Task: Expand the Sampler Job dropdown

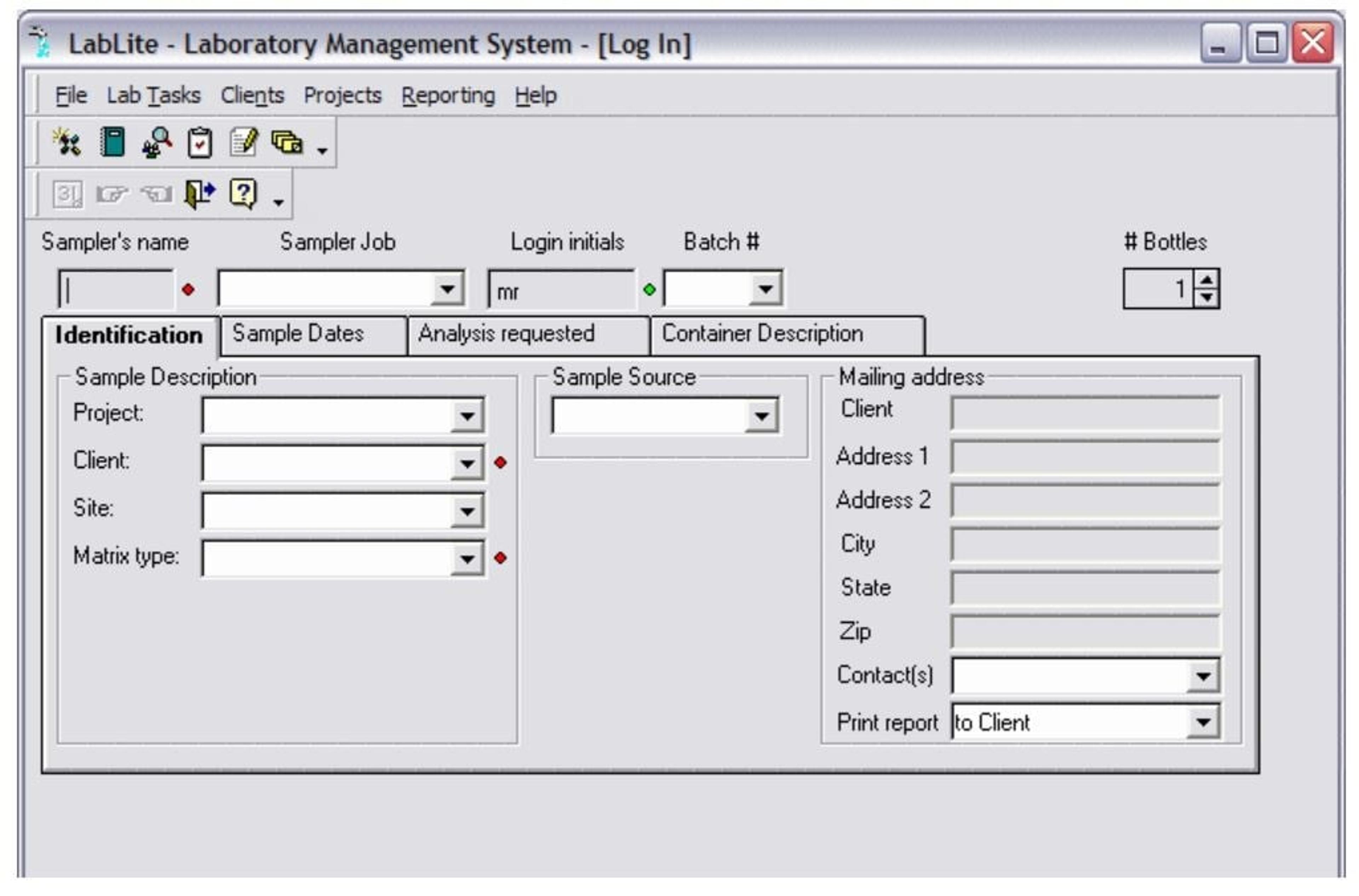Action: [447, 289]
